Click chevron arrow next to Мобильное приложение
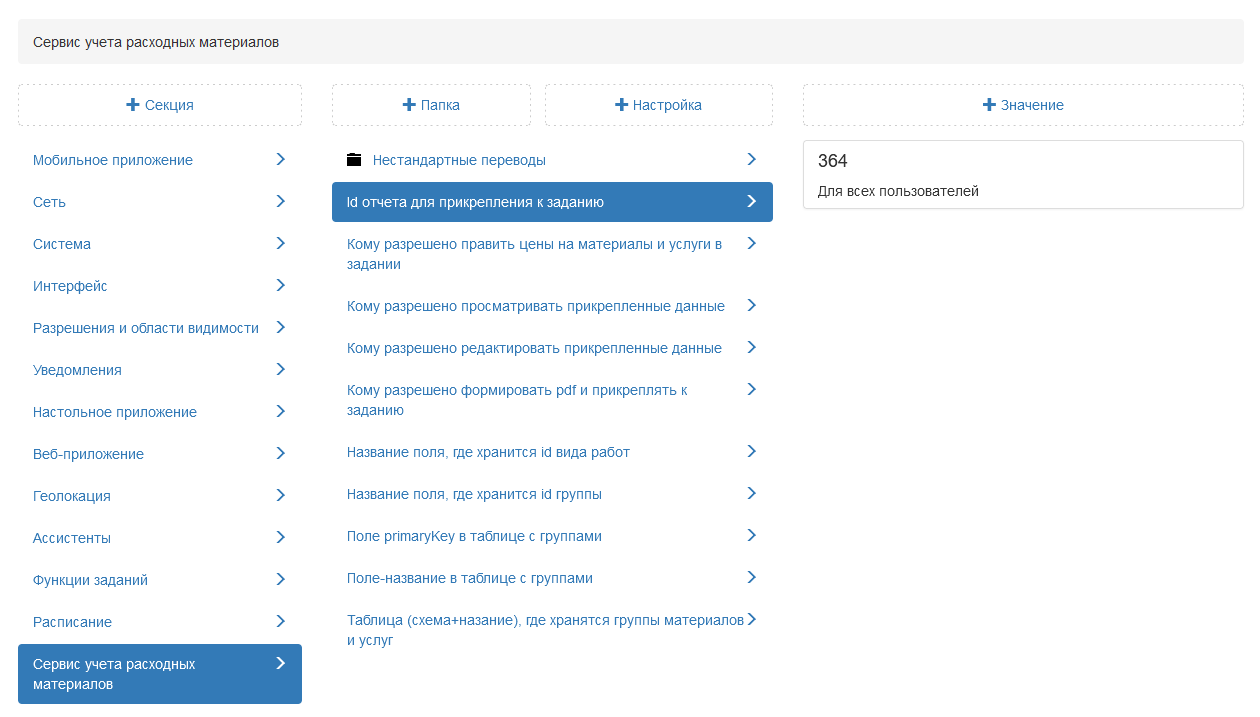Screen dimensions: 1260x717 coord(281,159)
